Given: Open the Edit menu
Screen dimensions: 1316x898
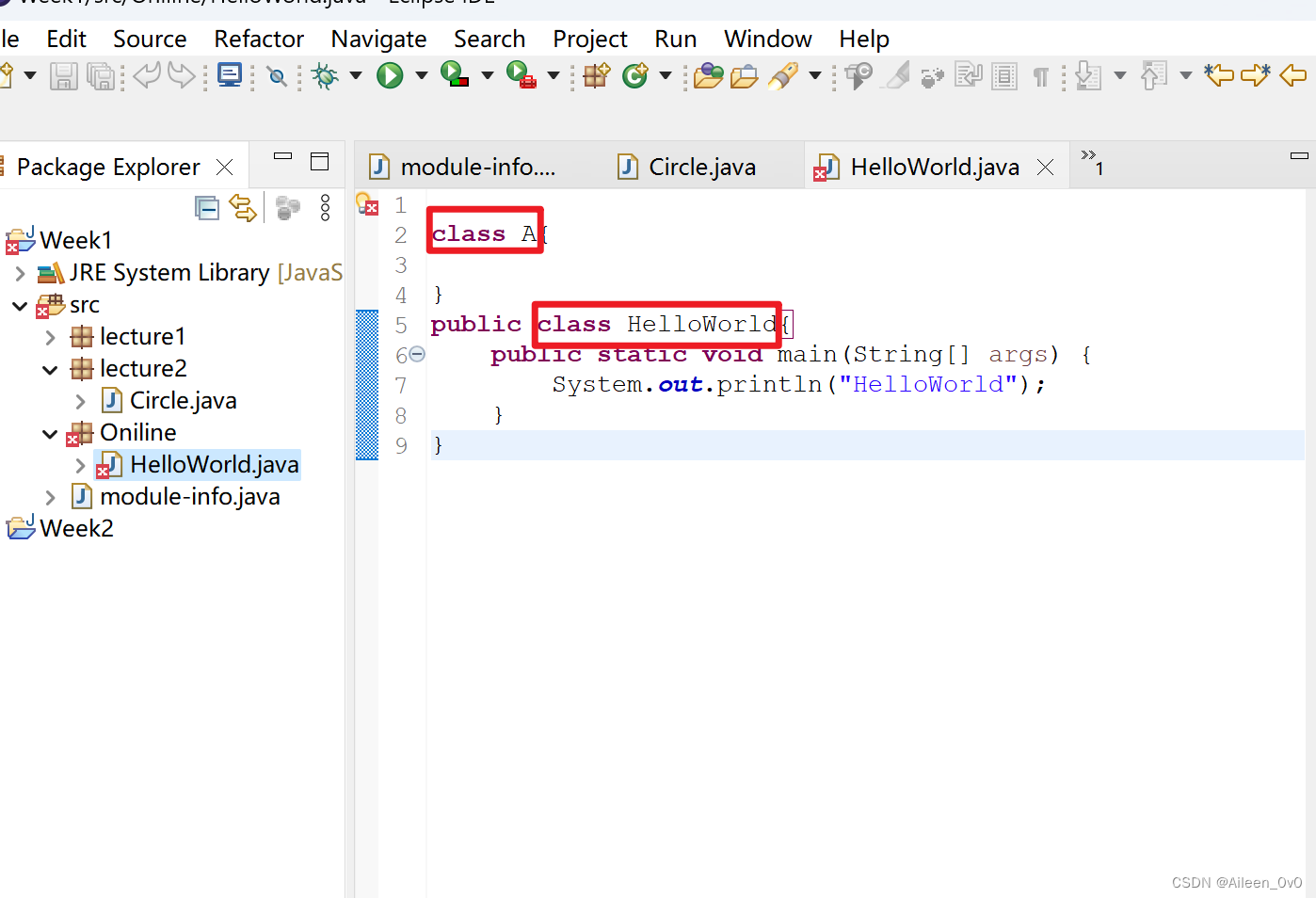Looking at the screenshot, I should coord(66,39).
